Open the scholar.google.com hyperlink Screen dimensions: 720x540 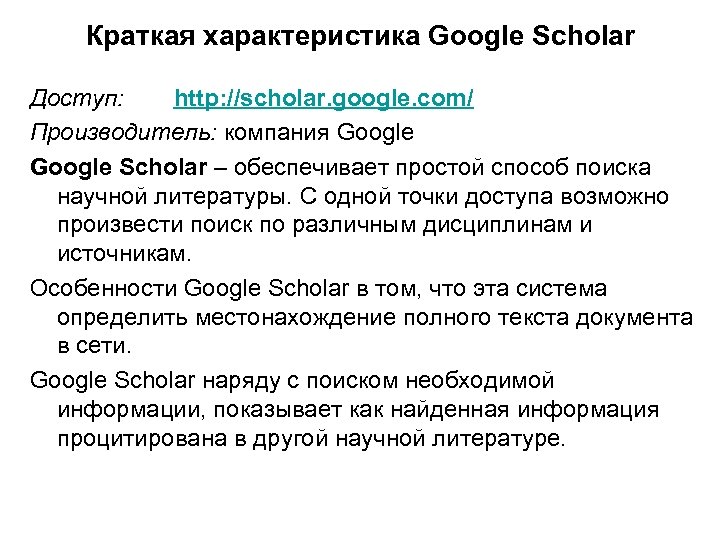[x=323, y=100]
